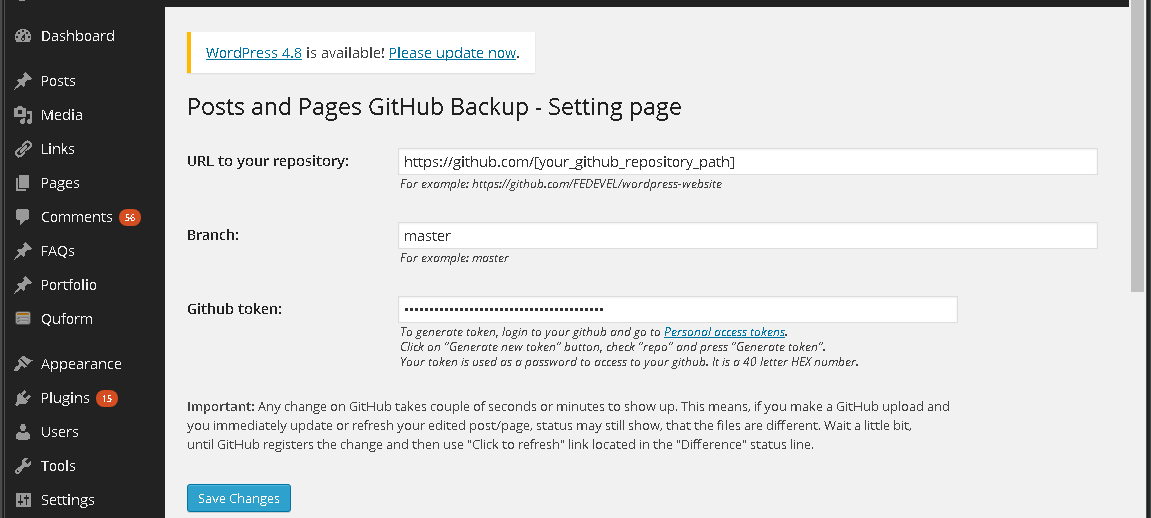
Task: Open the Users menu label
Action: point(59,432)
